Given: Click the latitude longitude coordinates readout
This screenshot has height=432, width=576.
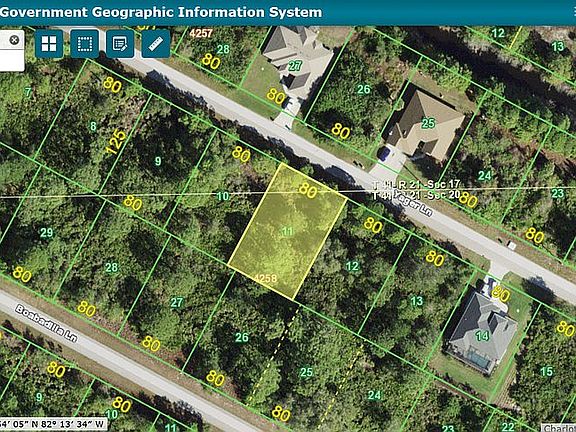Looking at the screenshot, I should [53, 425].
